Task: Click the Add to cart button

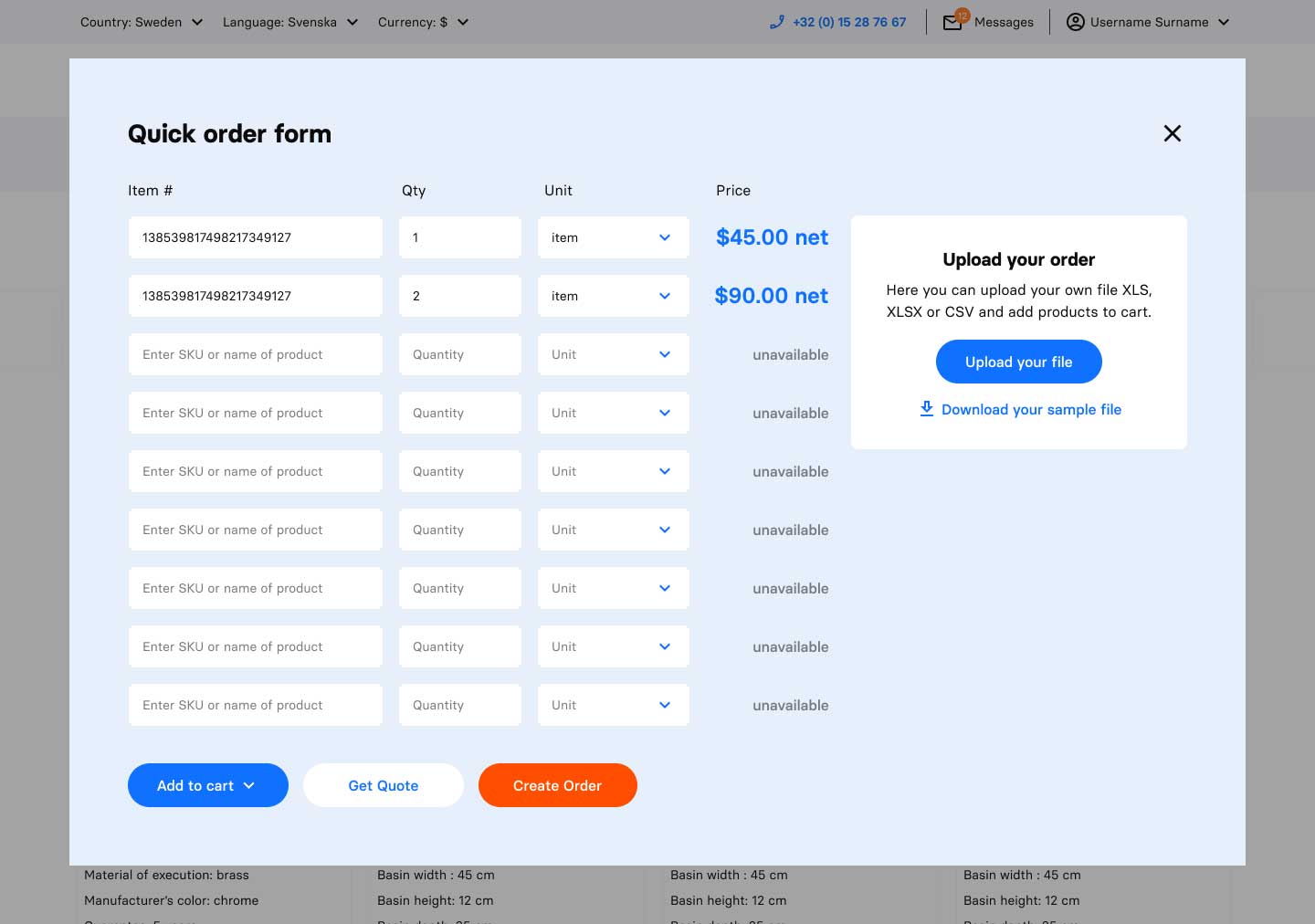Action: pyautogui.click(x=208, y=785)
